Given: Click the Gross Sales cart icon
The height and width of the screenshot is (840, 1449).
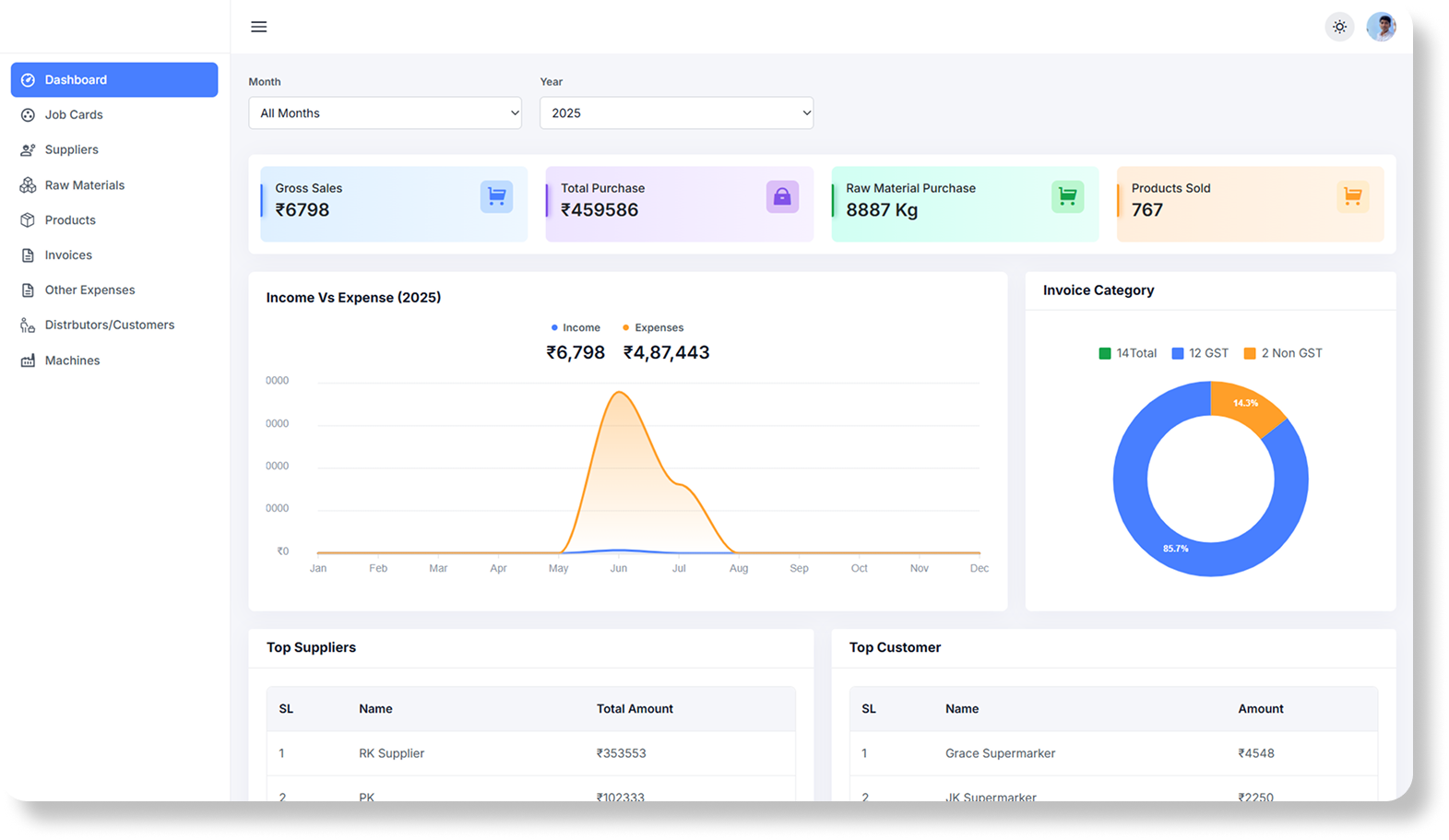Looking at the screenshot, I should click(x=496, y=196).
